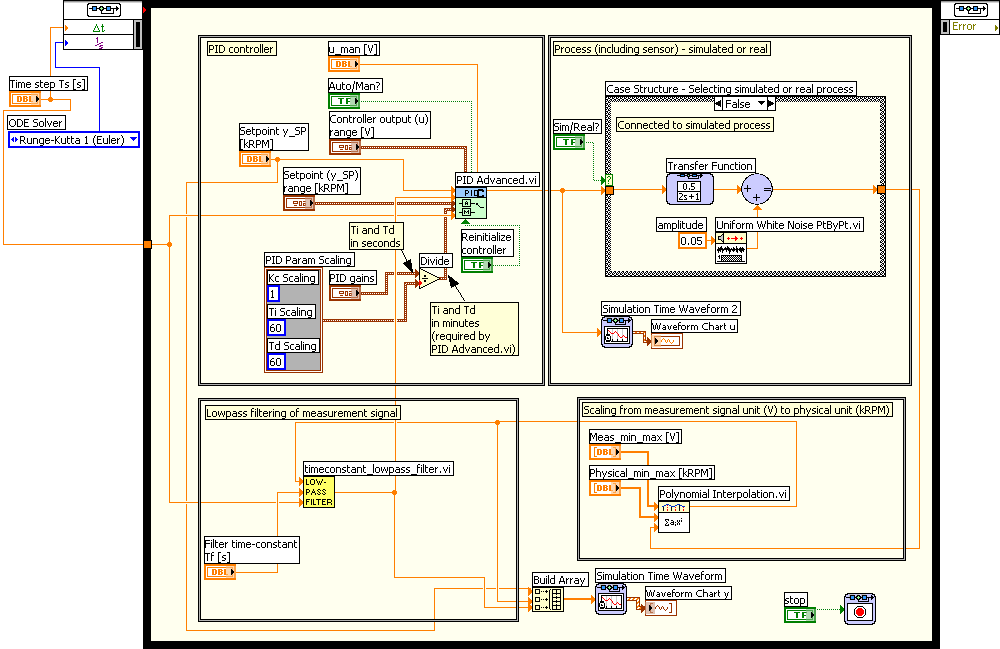The width and height of the screenshot is (1000, 649).
Task: Click the Polynomial Interpolation.vi icon
Action: coord(673,517)
